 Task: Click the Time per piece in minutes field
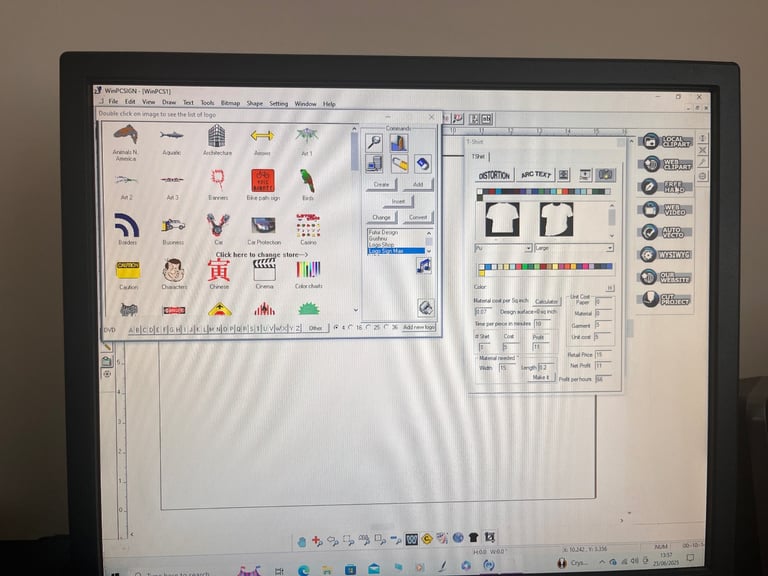pos(542,324)
